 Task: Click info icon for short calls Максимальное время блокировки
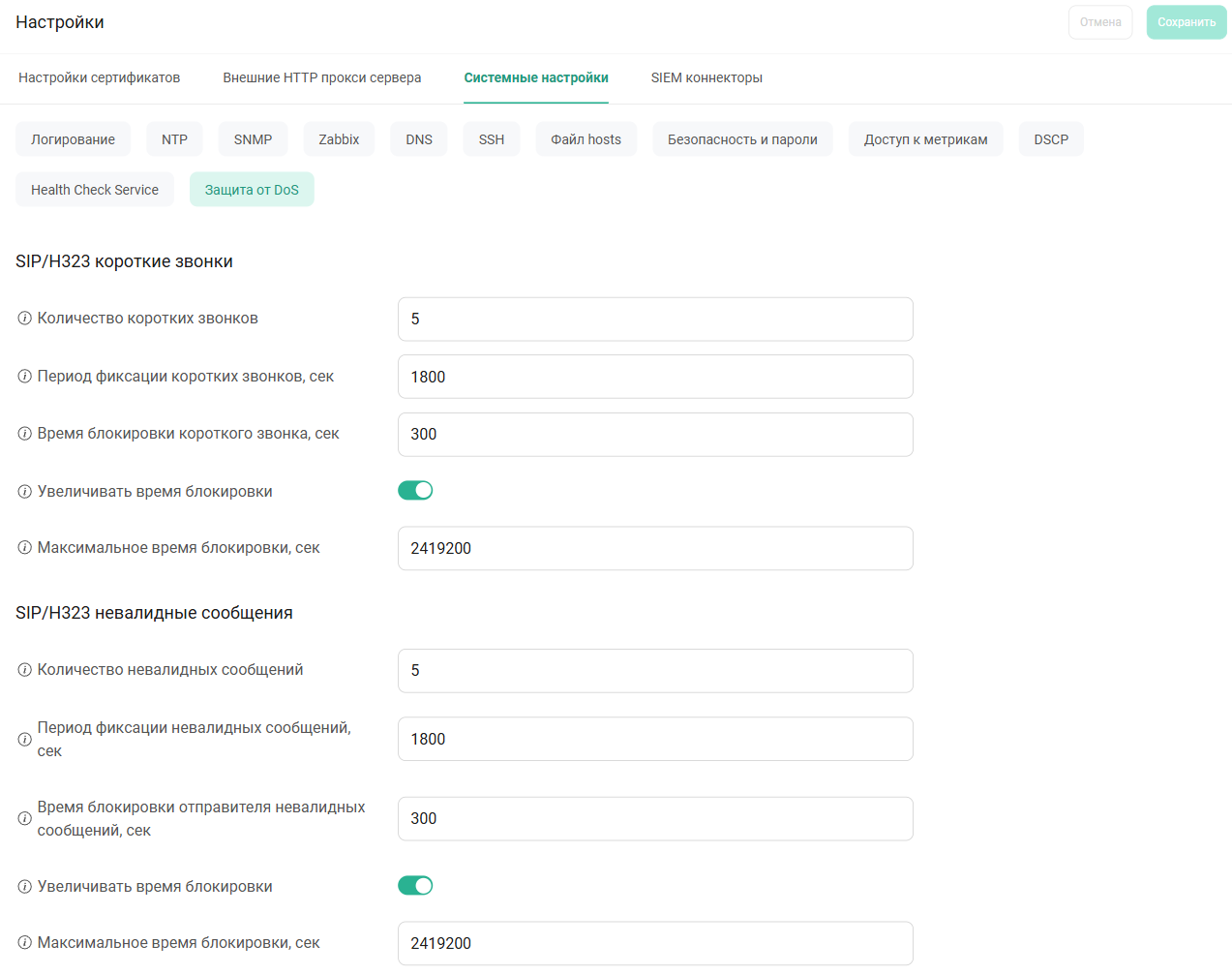click(25, 548)
